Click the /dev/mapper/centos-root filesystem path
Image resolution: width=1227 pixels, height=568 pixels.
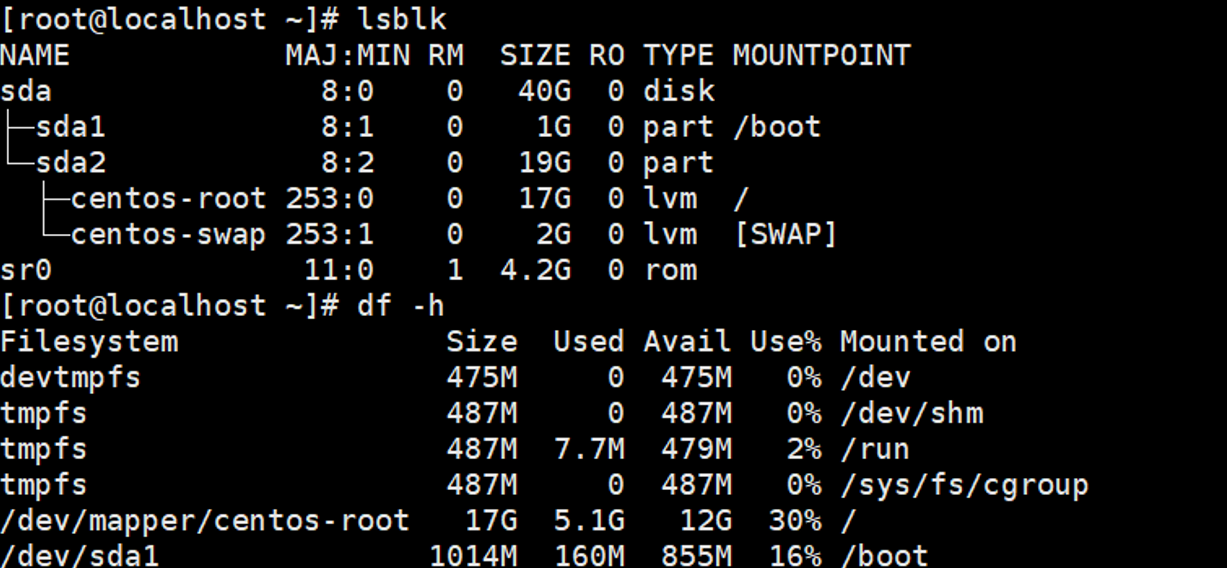tap(205, 521)
